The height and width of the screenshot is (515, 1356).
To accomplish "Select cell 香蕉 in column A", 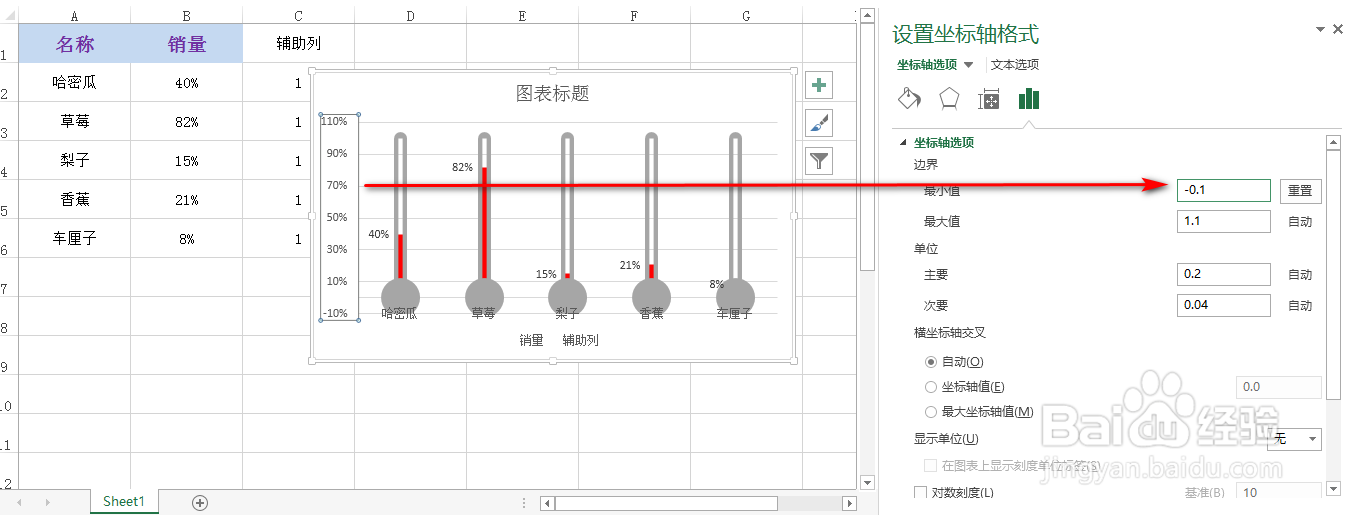I will (74, 200).
